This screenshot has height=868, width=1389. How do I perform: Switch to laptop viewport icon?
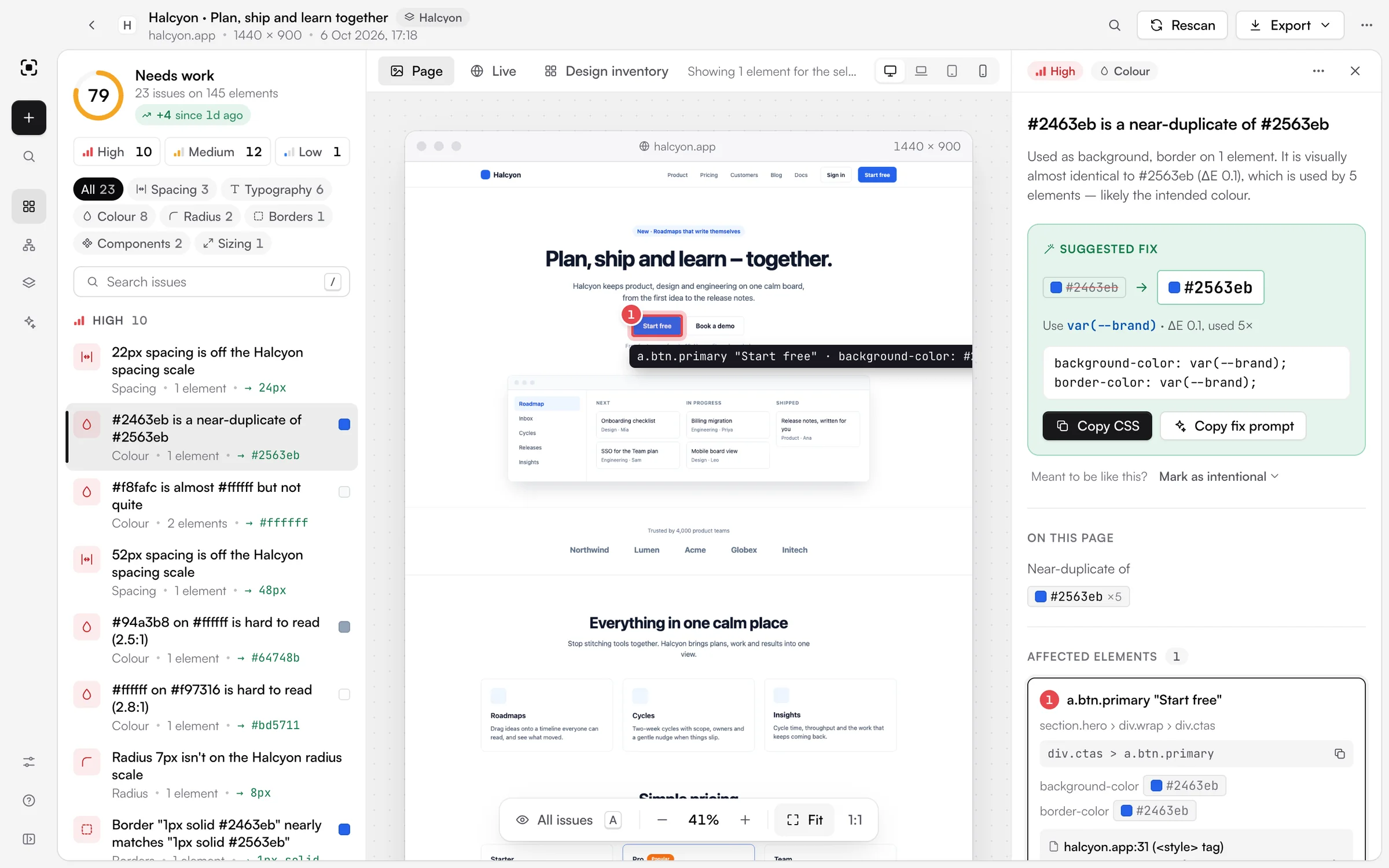921,71
